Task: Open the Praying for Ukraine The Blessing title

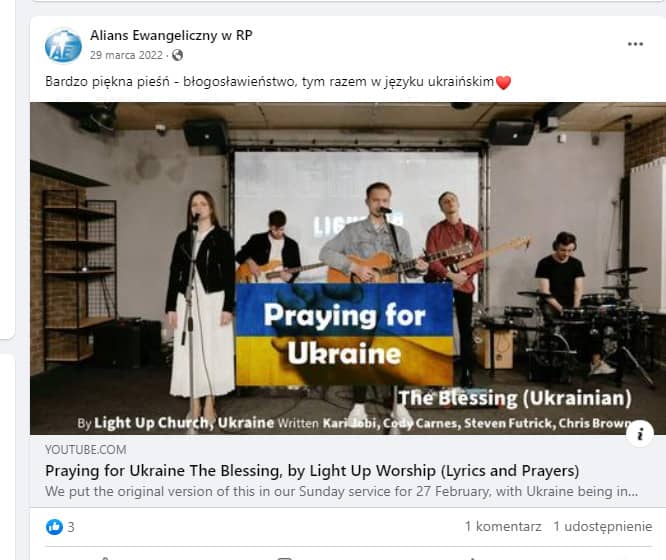Action: point(312,471)
